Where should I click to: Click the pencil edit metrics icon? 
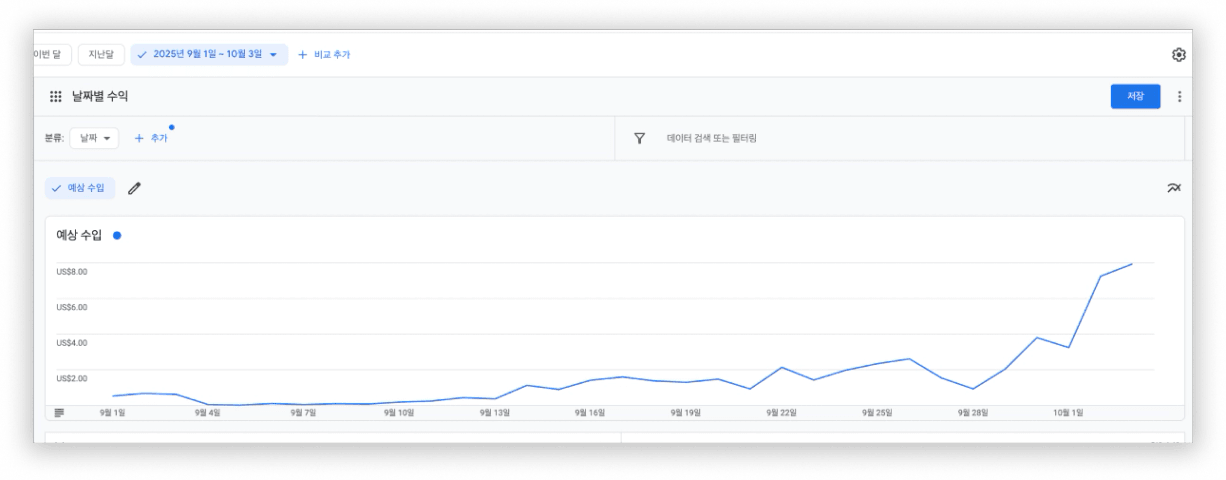134,188
